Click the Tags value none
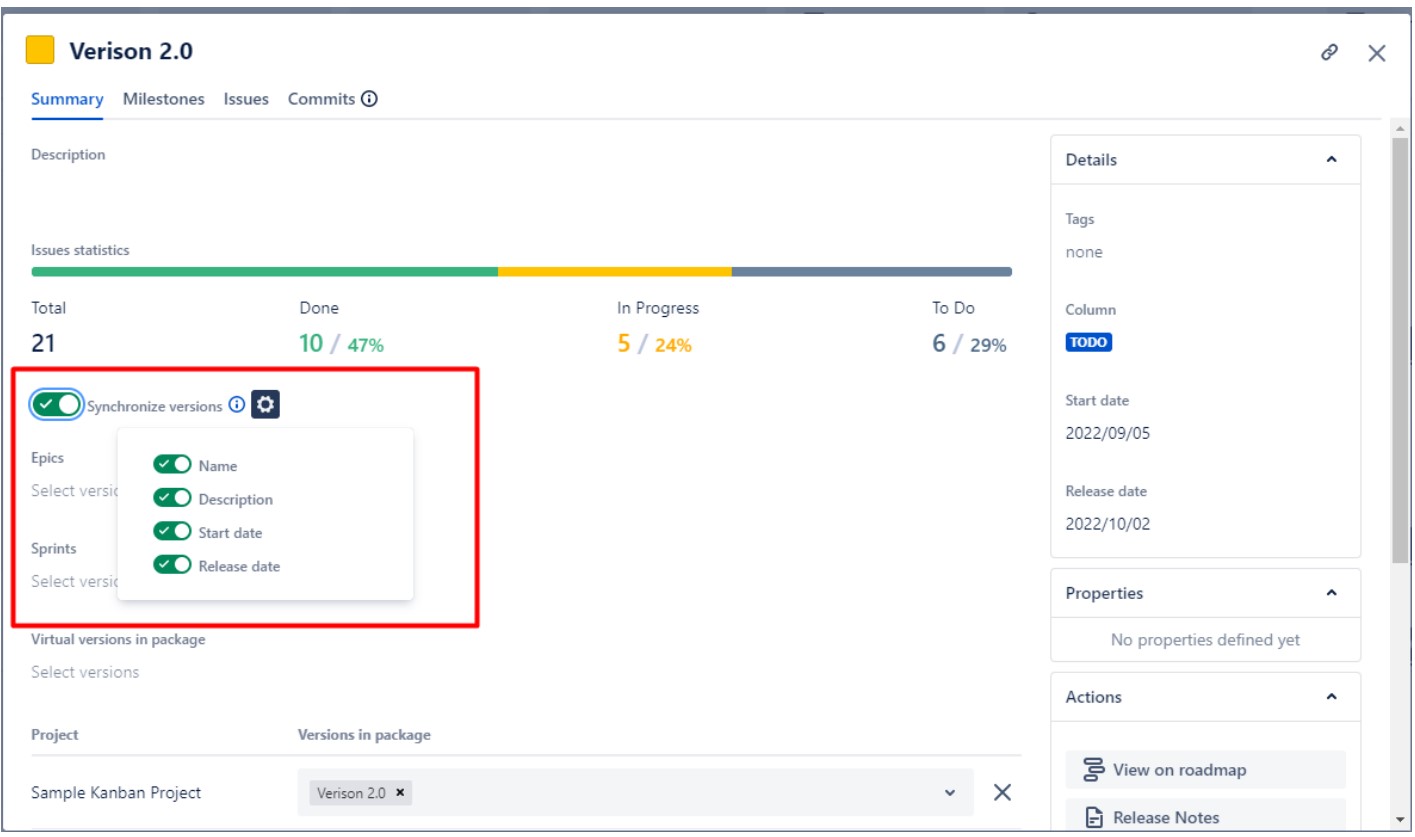Viewport: 1415px width, 837px height. pos(1084,252)
